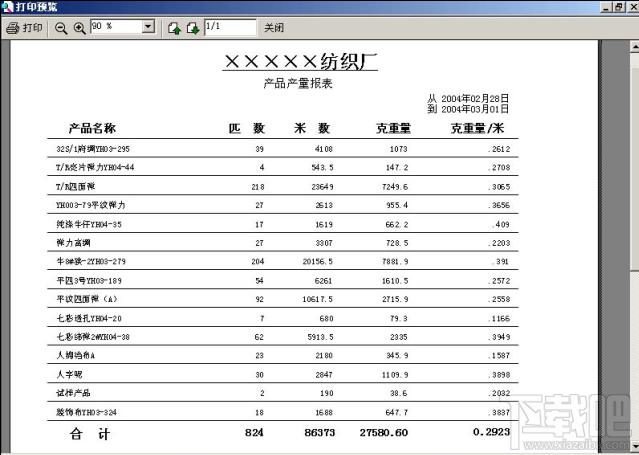Click meters value 23649
The image size is (639, 455).
pos(322,187)
